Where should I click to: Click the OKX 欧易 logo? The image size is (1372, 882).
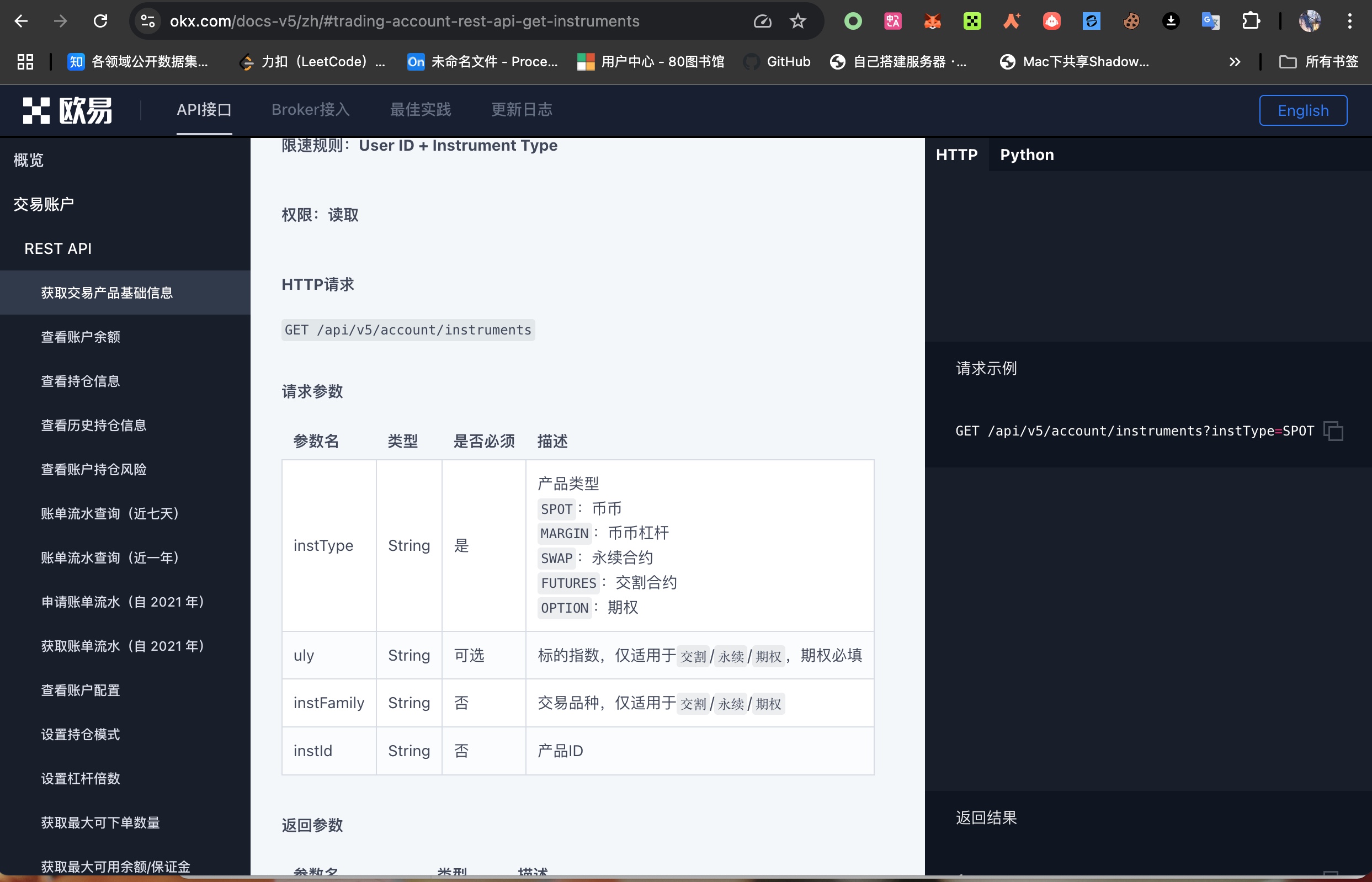coord(66,109)
